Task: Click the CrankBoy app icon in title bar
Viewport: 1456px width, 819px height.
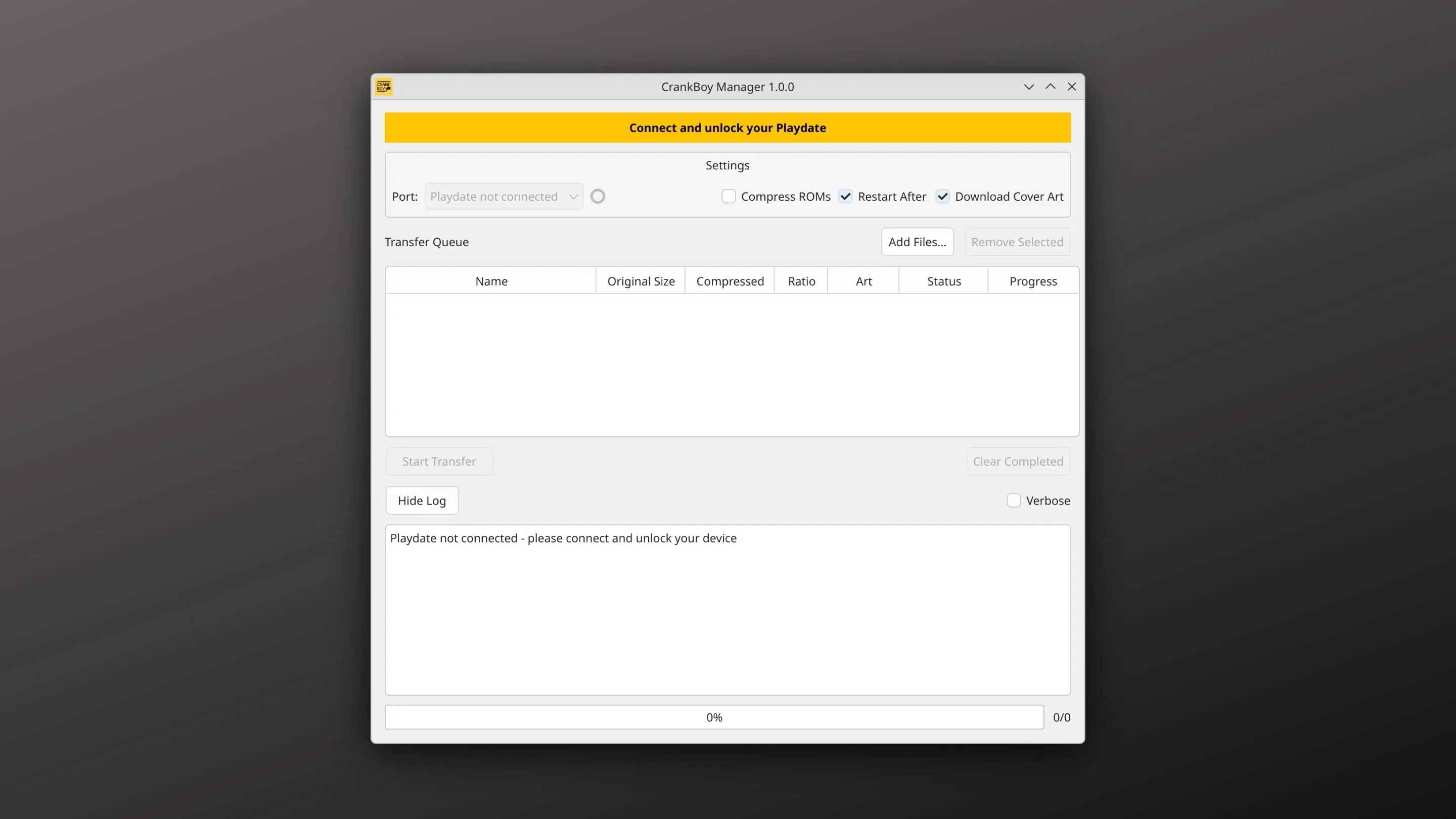Action: point(384,86)
